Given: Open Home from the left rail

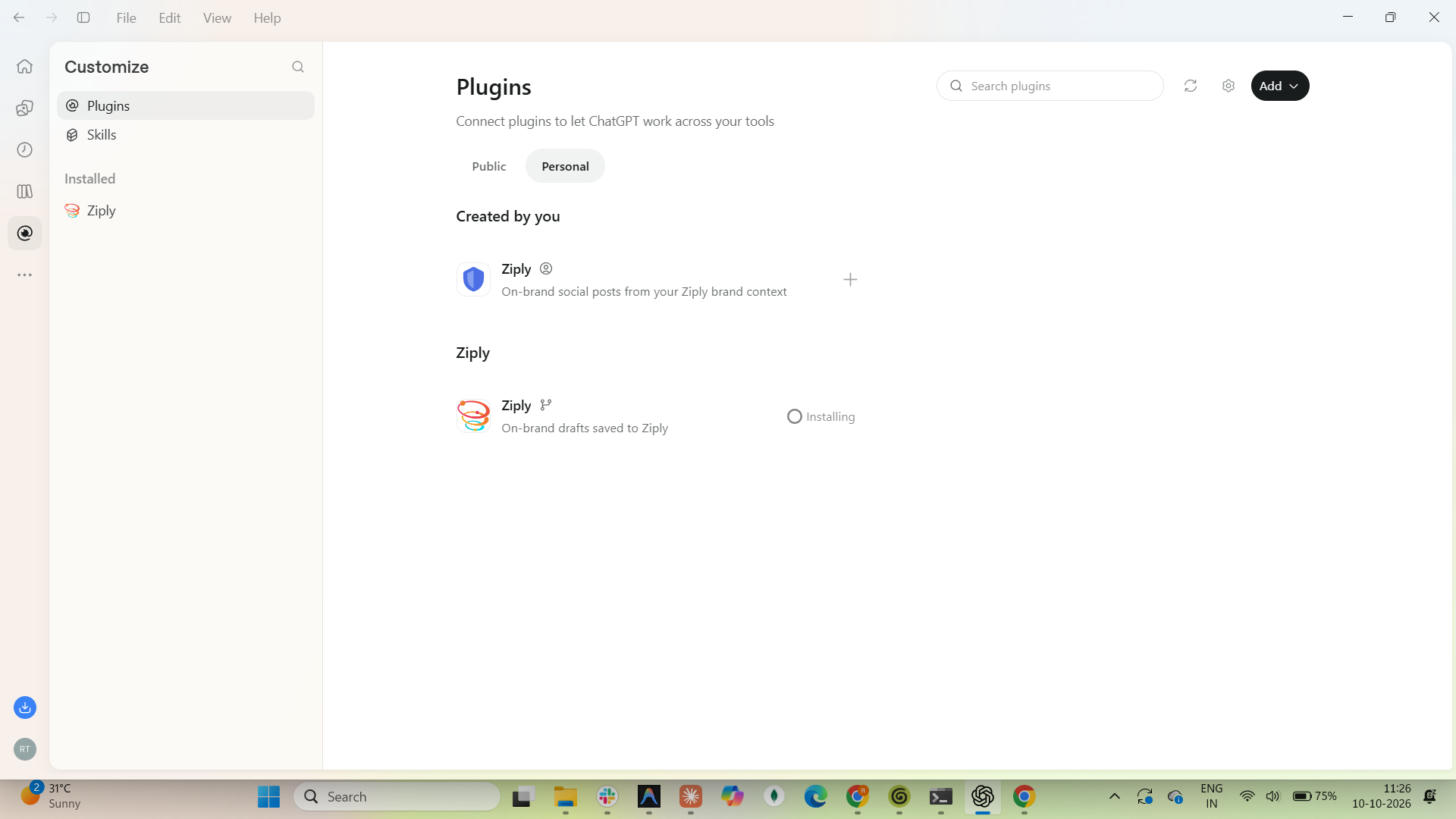Looking at the screenshot, I should 25,67.
